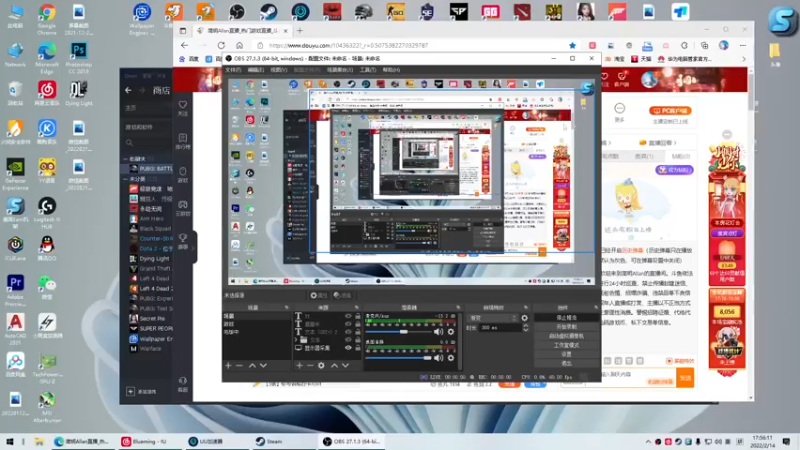Expand the folder group in sources
The height and width of the screenshot is (450, 800).
coord(296,340)
